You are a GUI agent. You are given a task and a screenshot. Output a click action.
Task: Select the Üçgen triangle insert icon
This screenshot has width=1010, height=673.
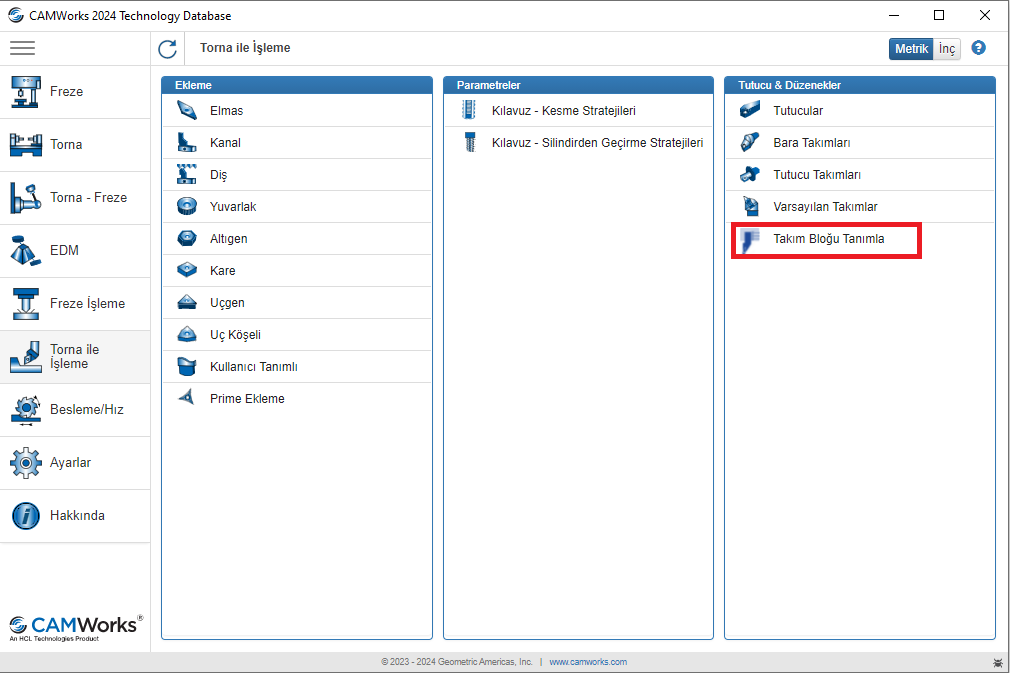pyautogui.click(x=186, y=303)
